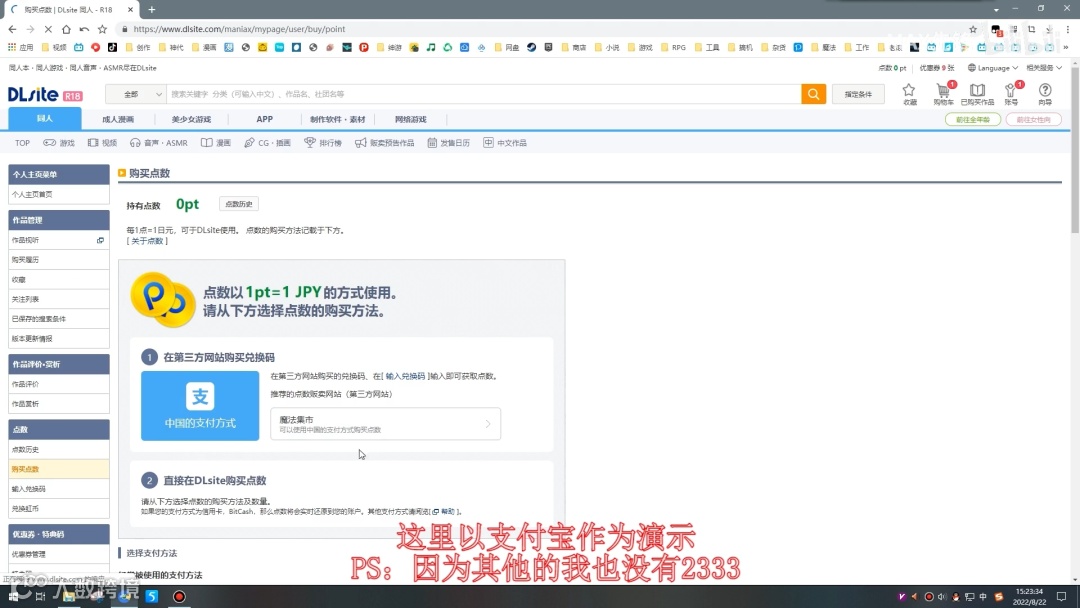The height and width of the screenshot is (608, 1080).
Task: Open the 中文作品 item in subnav
Action: coord(505,143)
